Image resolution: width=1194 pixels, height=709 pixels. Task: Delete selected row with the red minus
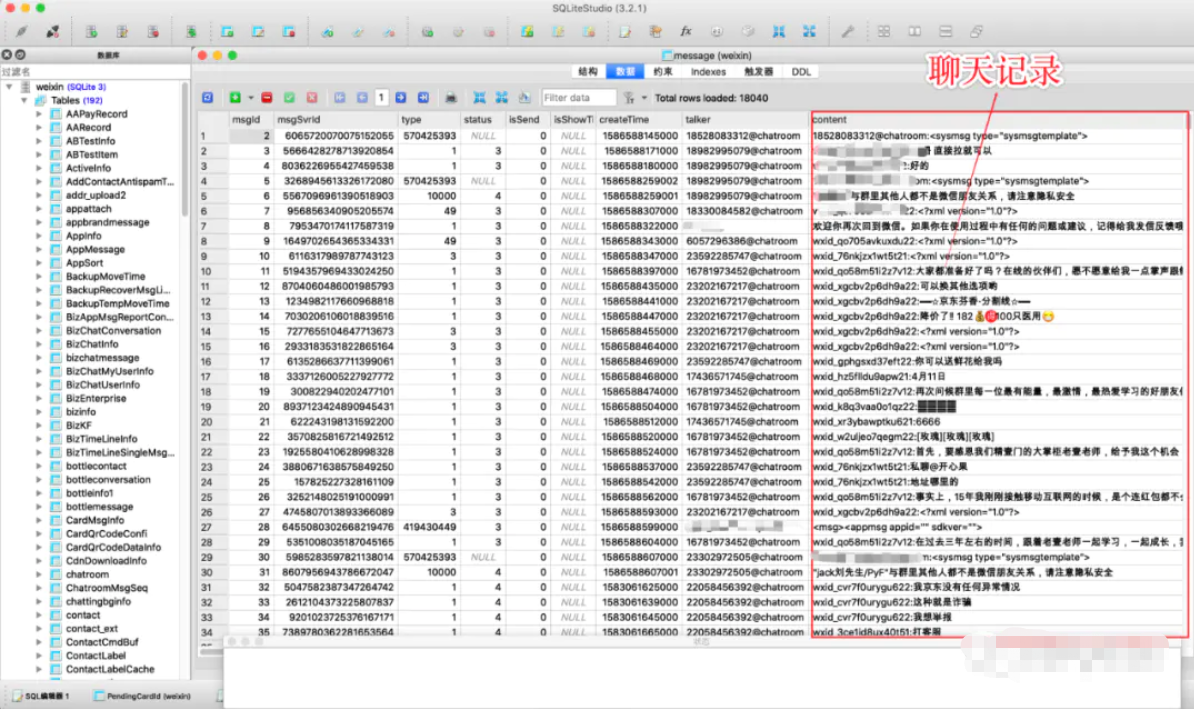(x=267, y=97)
